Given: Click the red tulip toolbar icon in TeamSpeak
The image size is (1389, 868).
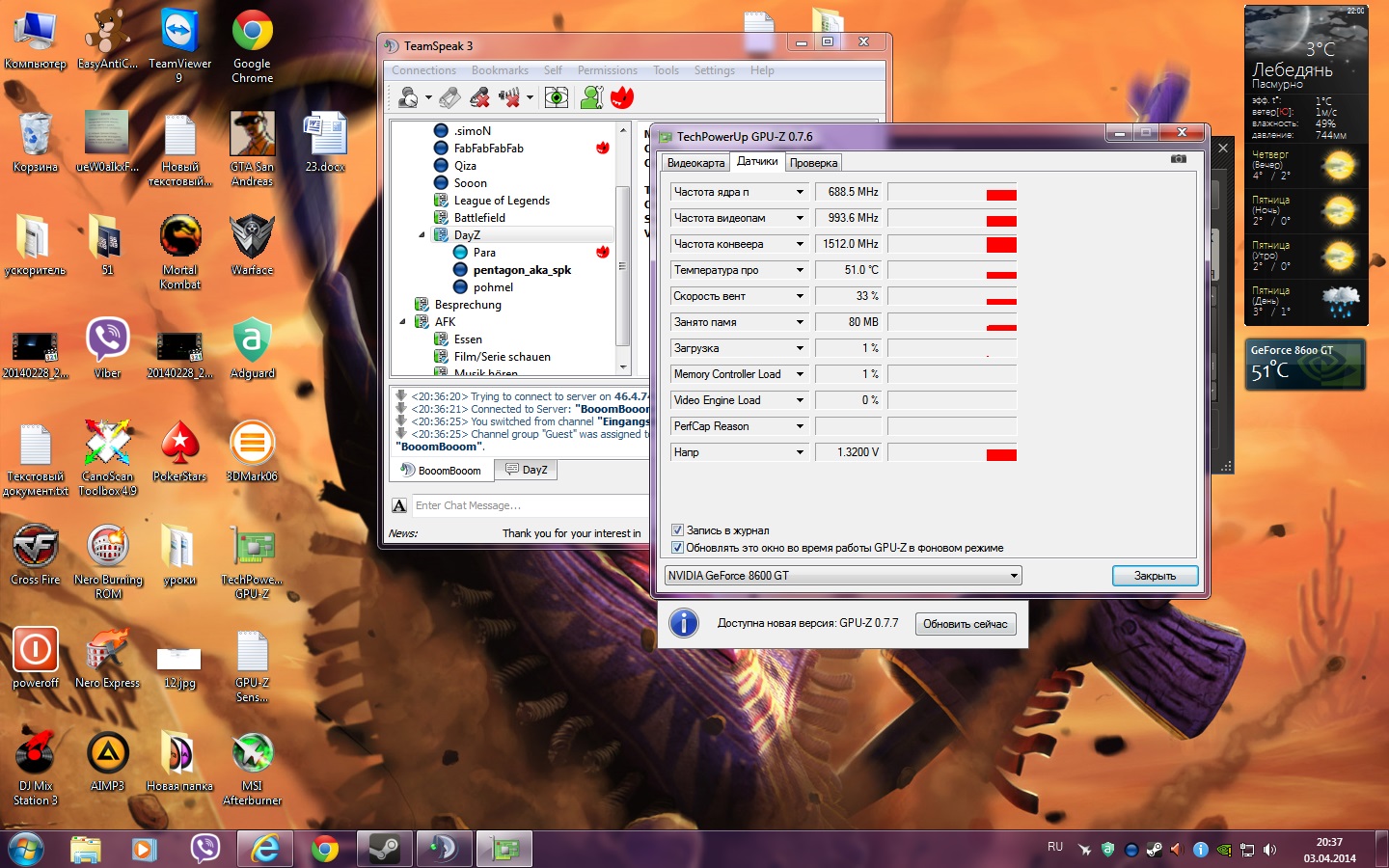Looking at the screenshot, I should tap(622, 97).
